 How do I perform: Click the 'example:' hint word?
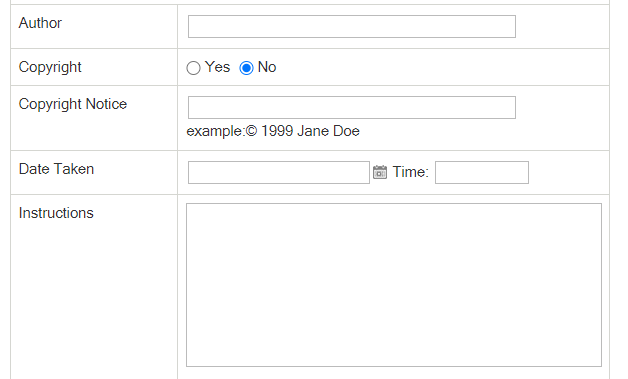click(x=215, y=131)
